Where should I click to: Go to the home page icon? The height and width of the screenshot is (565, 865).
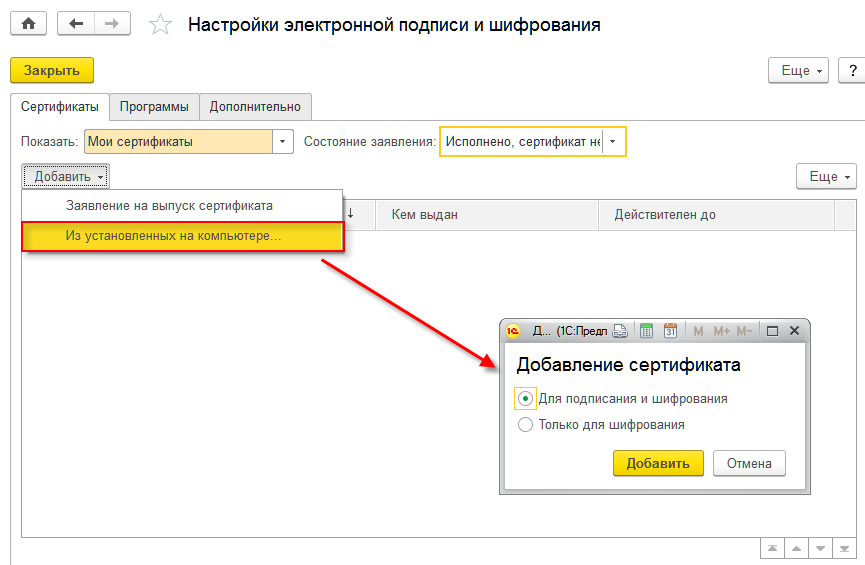point(29,24)
